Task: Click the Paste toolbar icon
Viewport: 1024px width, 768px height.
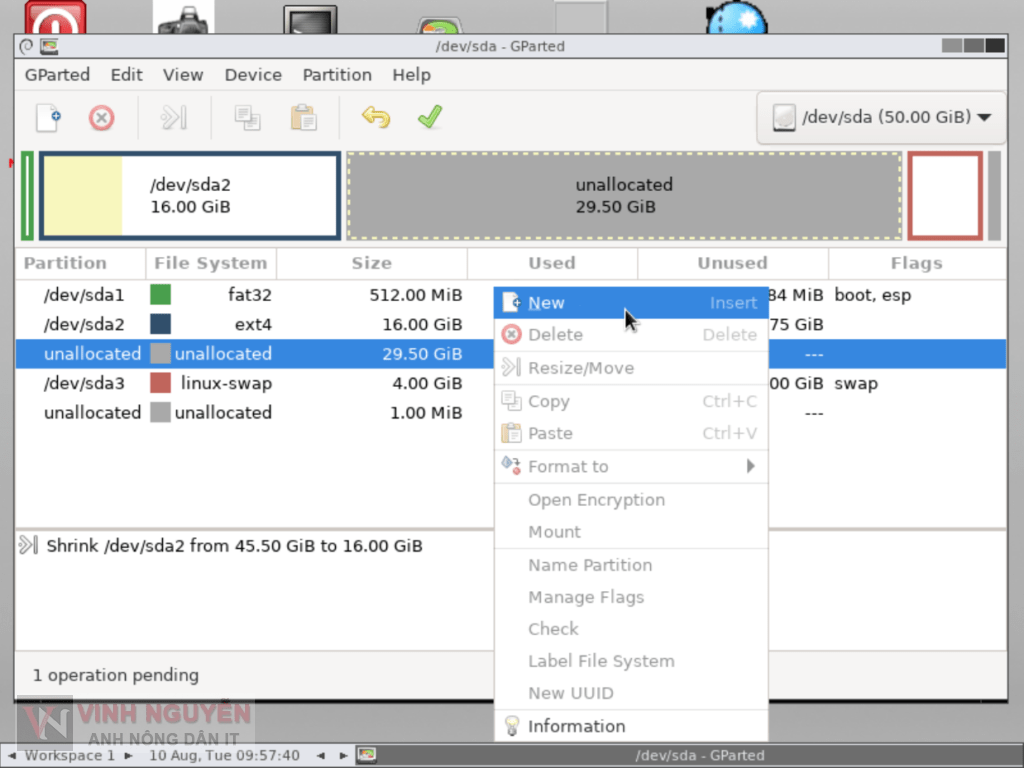Action: [x=303, y=117]
